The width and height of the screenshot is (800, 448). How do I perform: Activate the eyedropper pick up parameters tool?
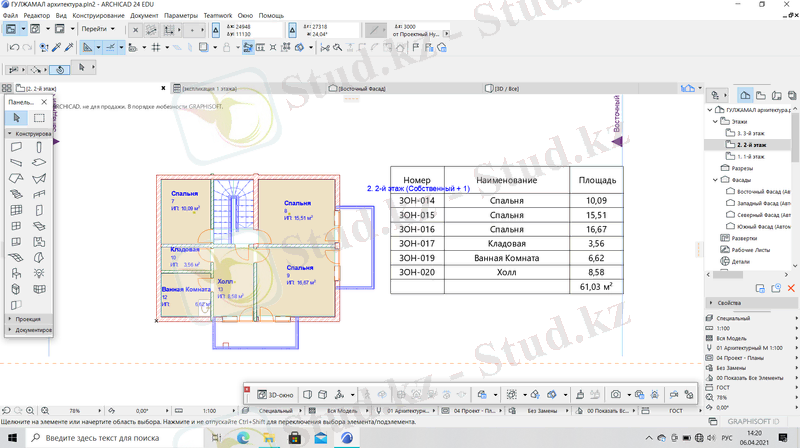pos(56,47)
